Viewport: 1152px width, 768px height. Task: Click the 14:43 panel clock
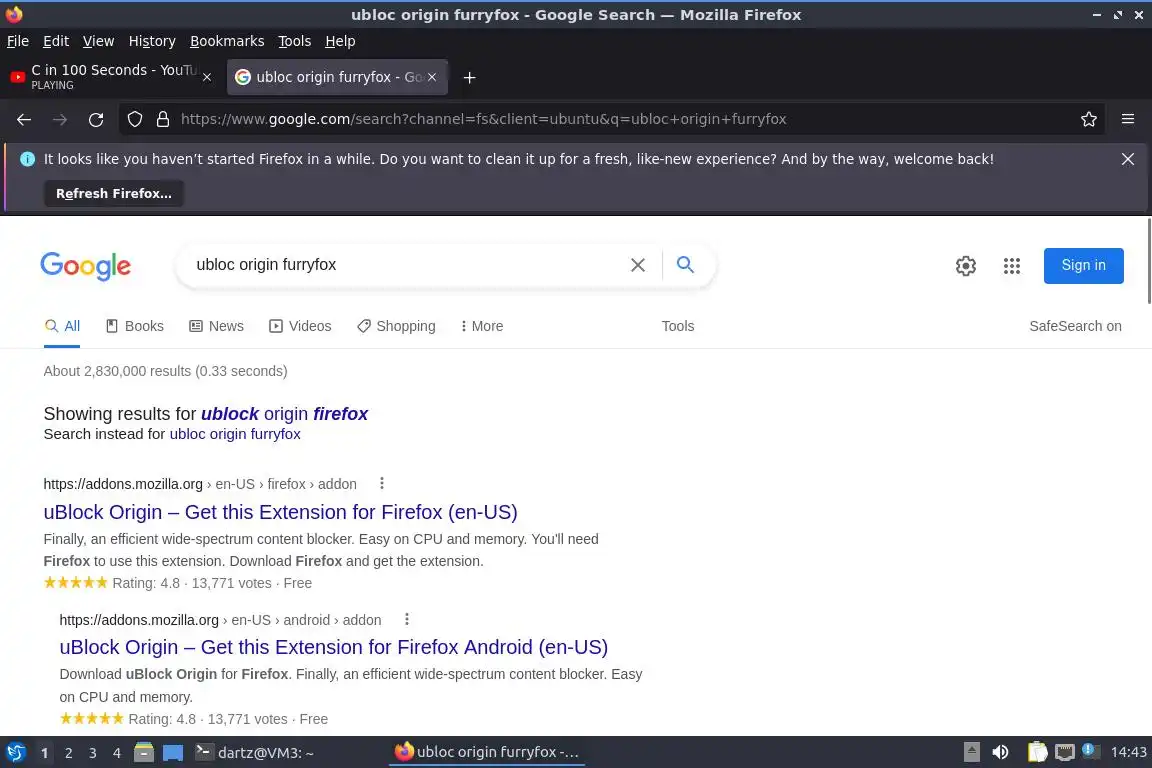point(1128,752)
